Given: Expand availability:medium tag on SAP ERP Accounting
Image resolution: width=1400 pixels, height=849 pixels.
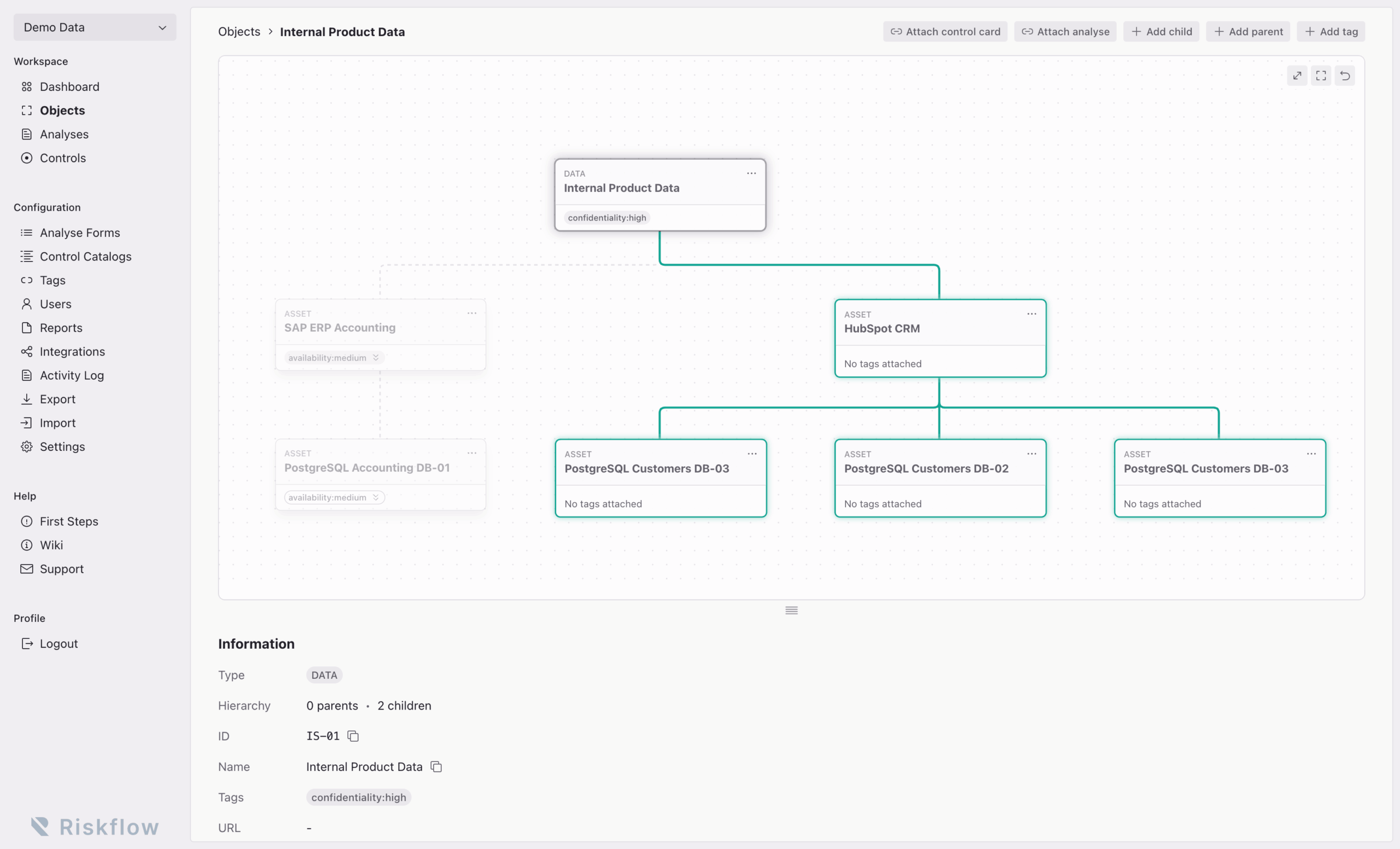Looking at the screenshot, I should [376, 357].
